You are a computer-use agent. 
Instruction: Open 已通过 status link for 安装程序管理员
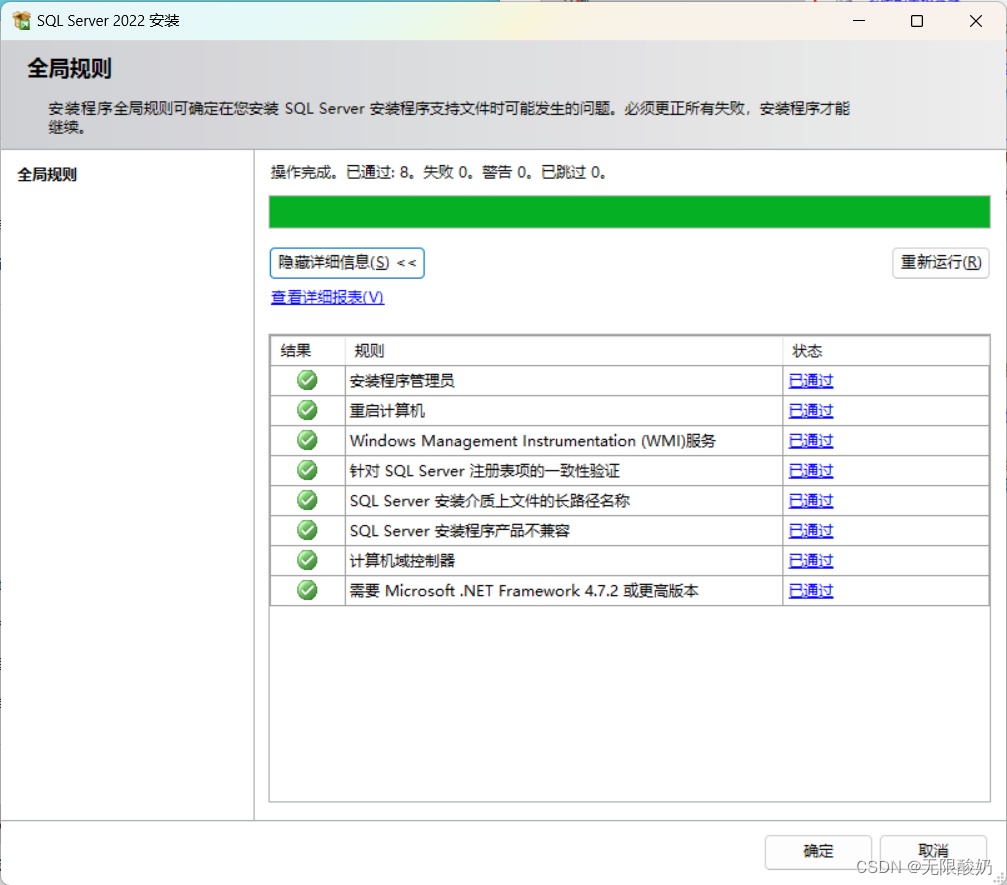(810, 381)
